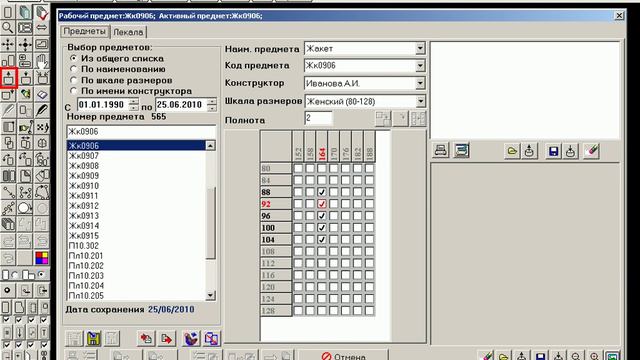Select the magnifier zoom tool in left toolbar
The height and width of the screenshot is (360, 640).
(8, 28)
